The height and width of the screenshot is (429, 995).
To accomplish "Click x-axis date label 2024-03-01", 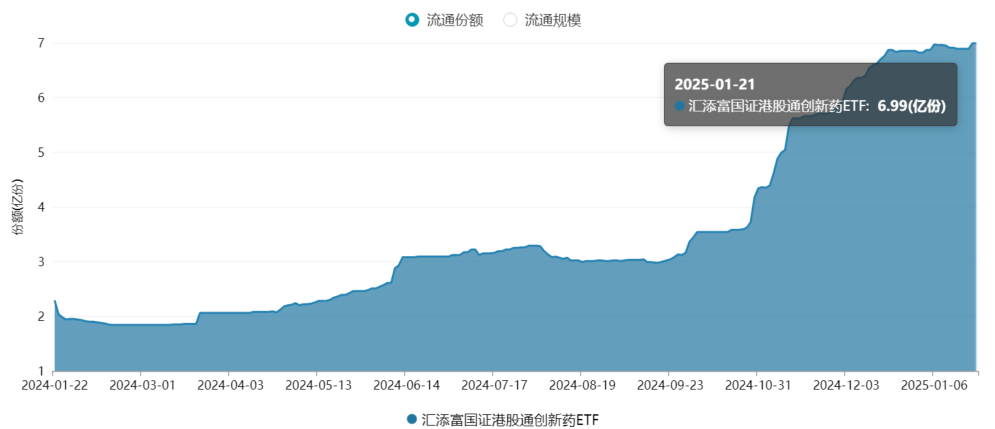I will [141, 385].
